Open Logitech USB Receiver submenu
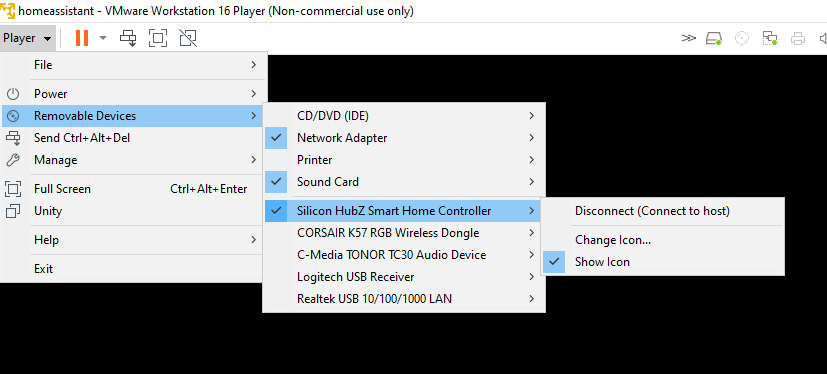 click(x=404, y=276)
